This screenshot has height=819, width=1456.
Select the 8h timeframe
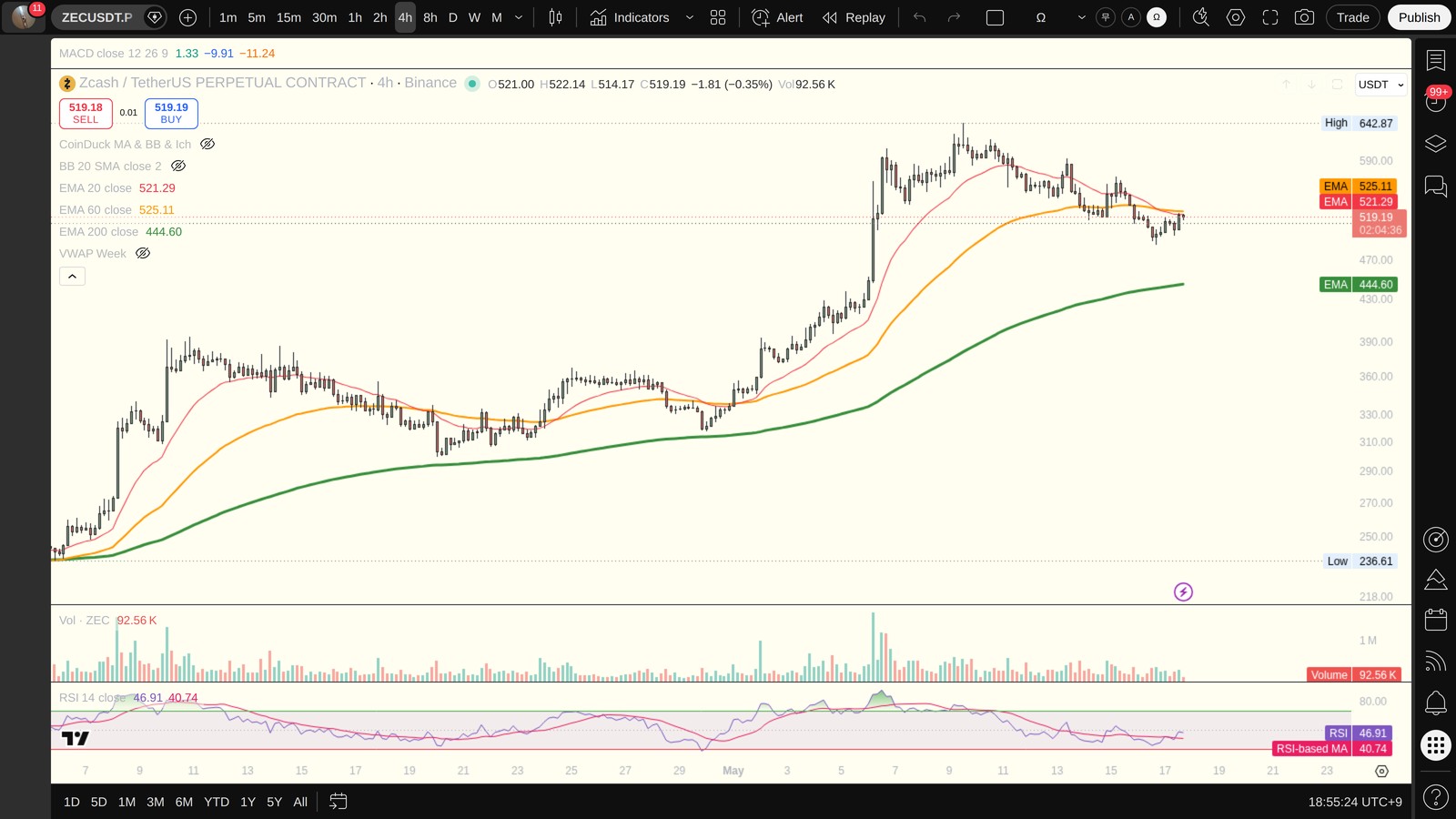pyautogui.click(x=430, y=17)
